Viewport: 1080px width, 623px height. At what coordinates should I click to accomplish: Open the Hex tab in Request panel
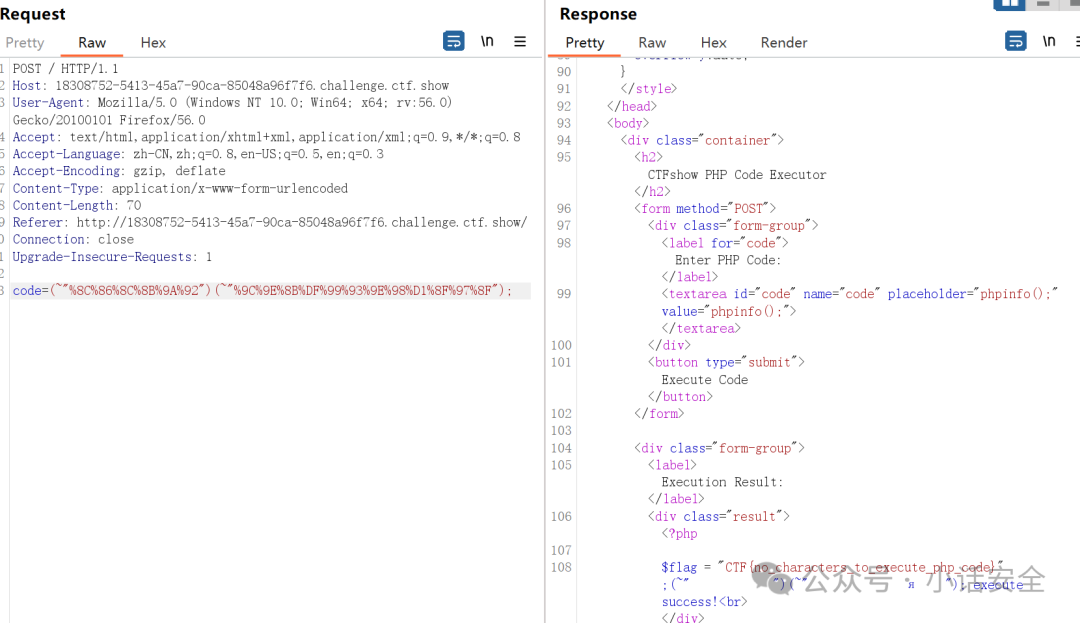[x=153, y=43]
